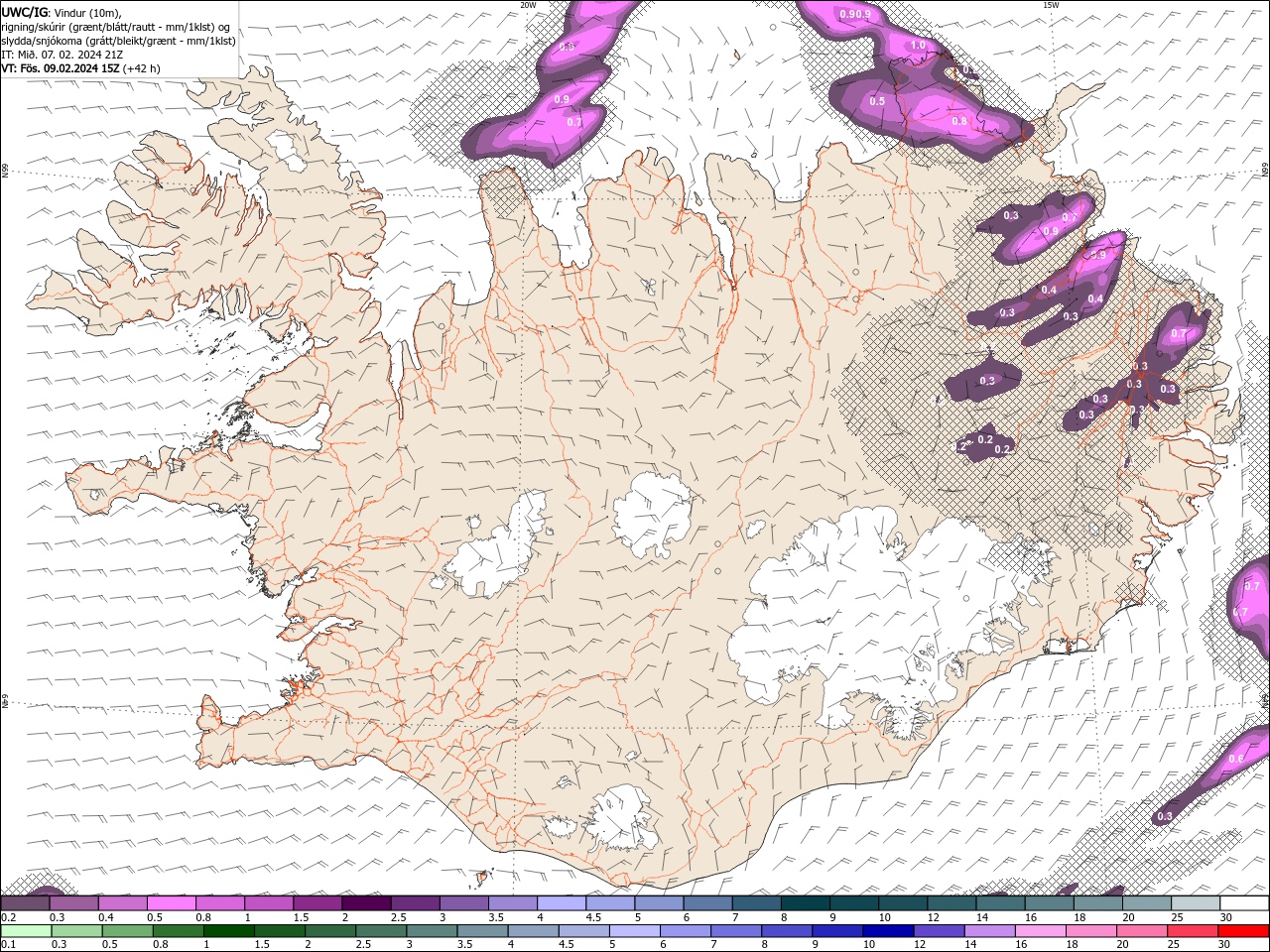This screenshot has width=1270, height=952.
Task: Click the 'IT: Mið. 07. 02. 2024 21Z' line
Action: pyautogui.click(x=63, y=55)
